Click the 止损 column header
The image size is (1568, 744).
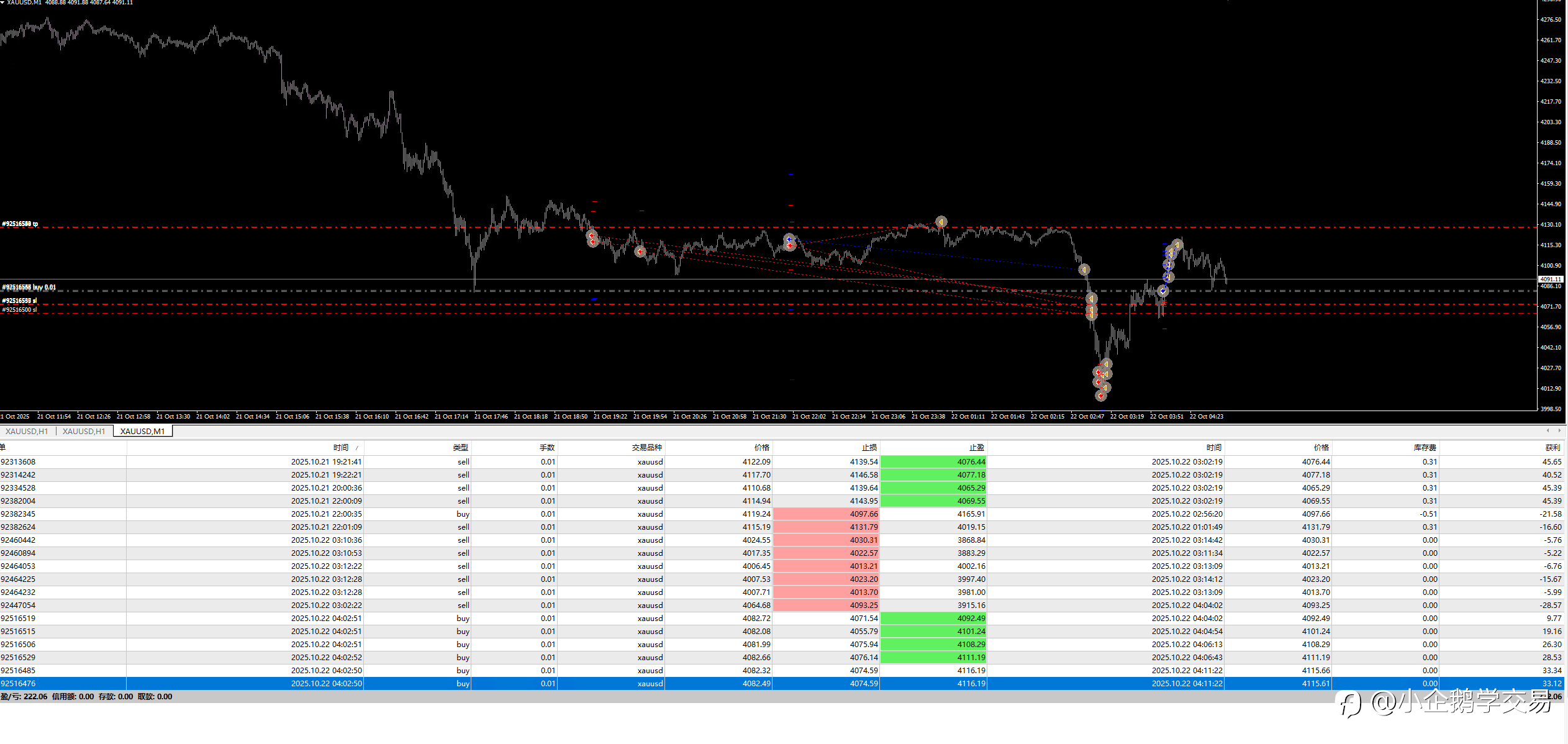click(x=869, y=447)
